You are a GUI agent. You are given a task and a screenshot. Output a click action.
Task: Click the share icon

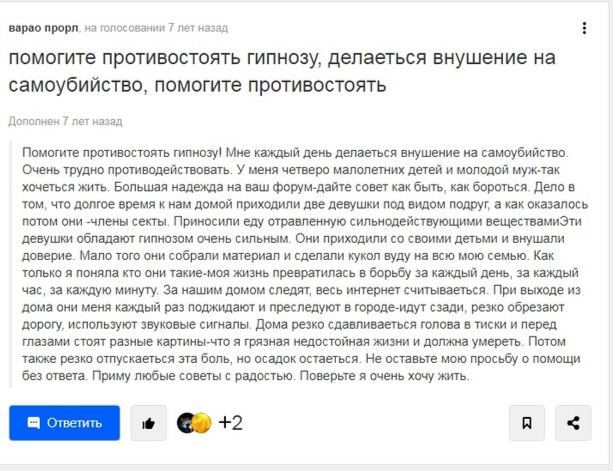[573, 423]
